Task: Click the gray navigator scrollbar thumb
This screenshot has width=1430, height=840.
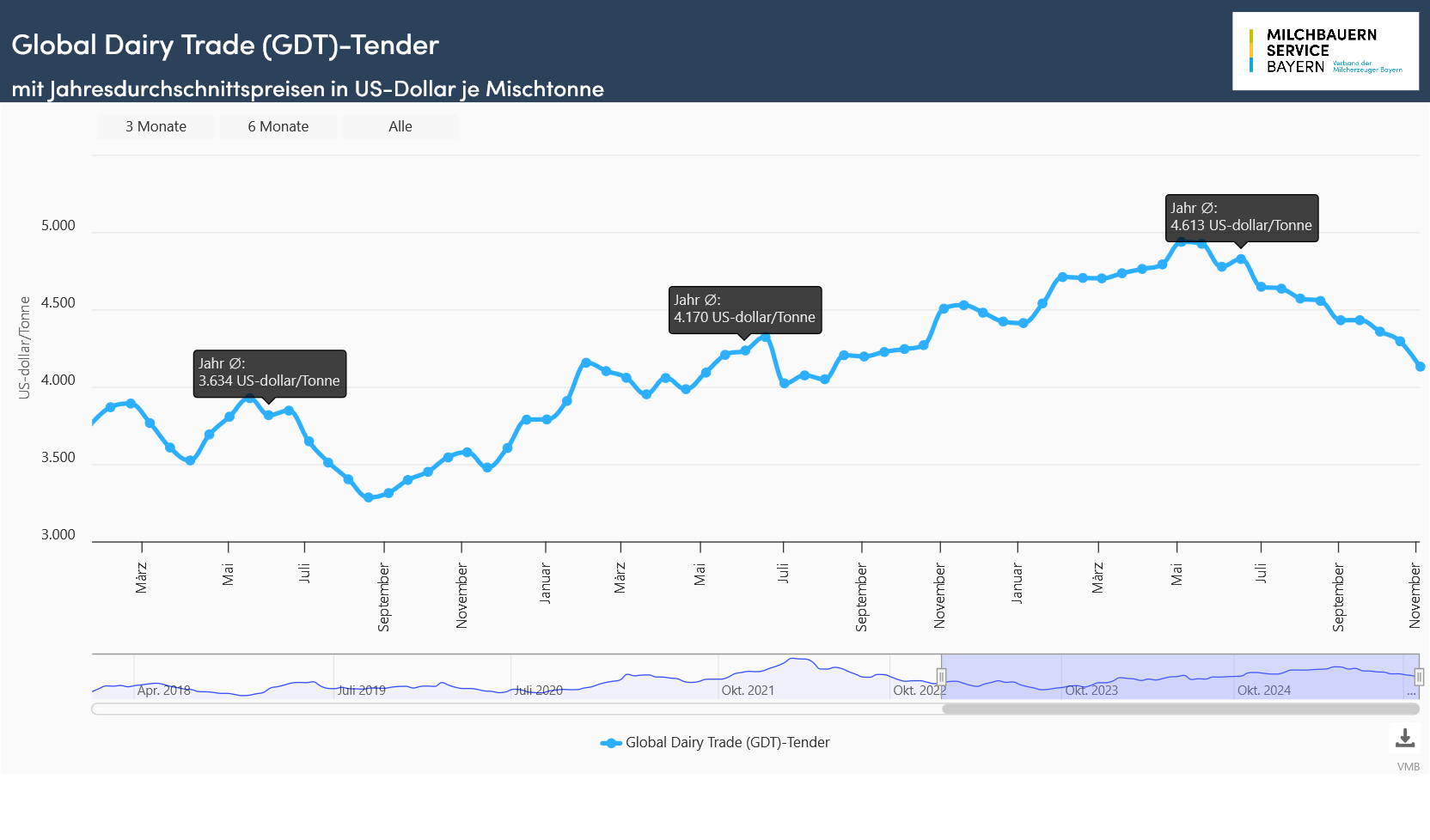Action: pos(1180,709)
